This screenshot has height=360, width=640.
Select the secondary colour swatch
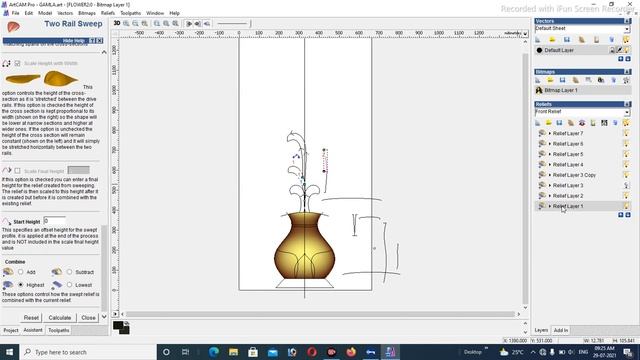coord(125,330)
